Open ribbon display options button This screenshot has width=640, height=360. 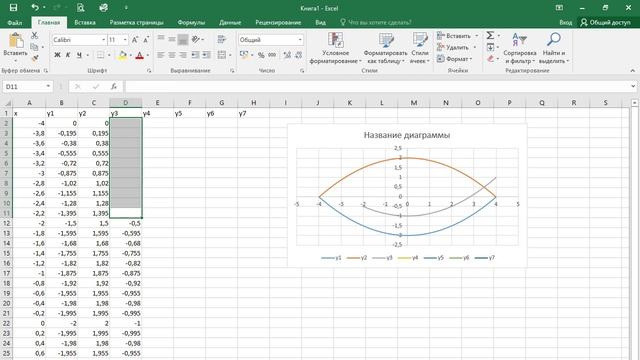pos(559,8)
